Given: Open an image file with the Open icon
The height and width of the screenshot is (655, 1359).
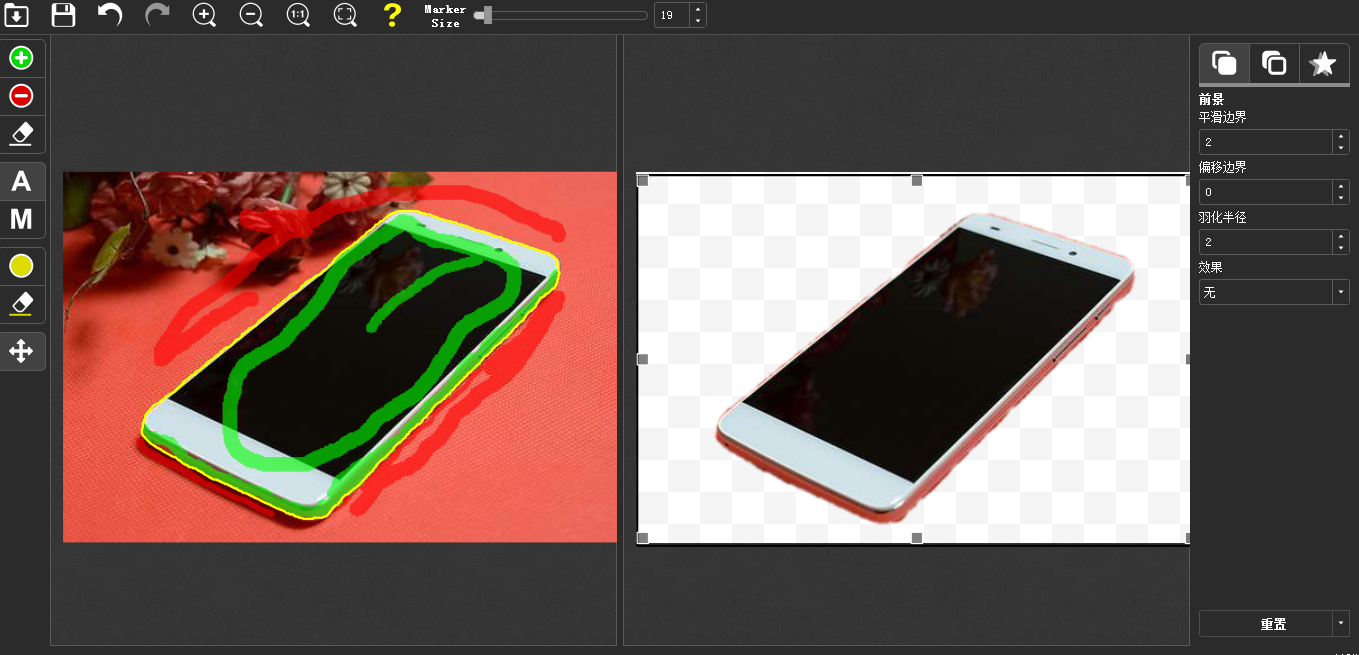Looking at the screenshot, I should pyautogui.click(x=17, y=15).
